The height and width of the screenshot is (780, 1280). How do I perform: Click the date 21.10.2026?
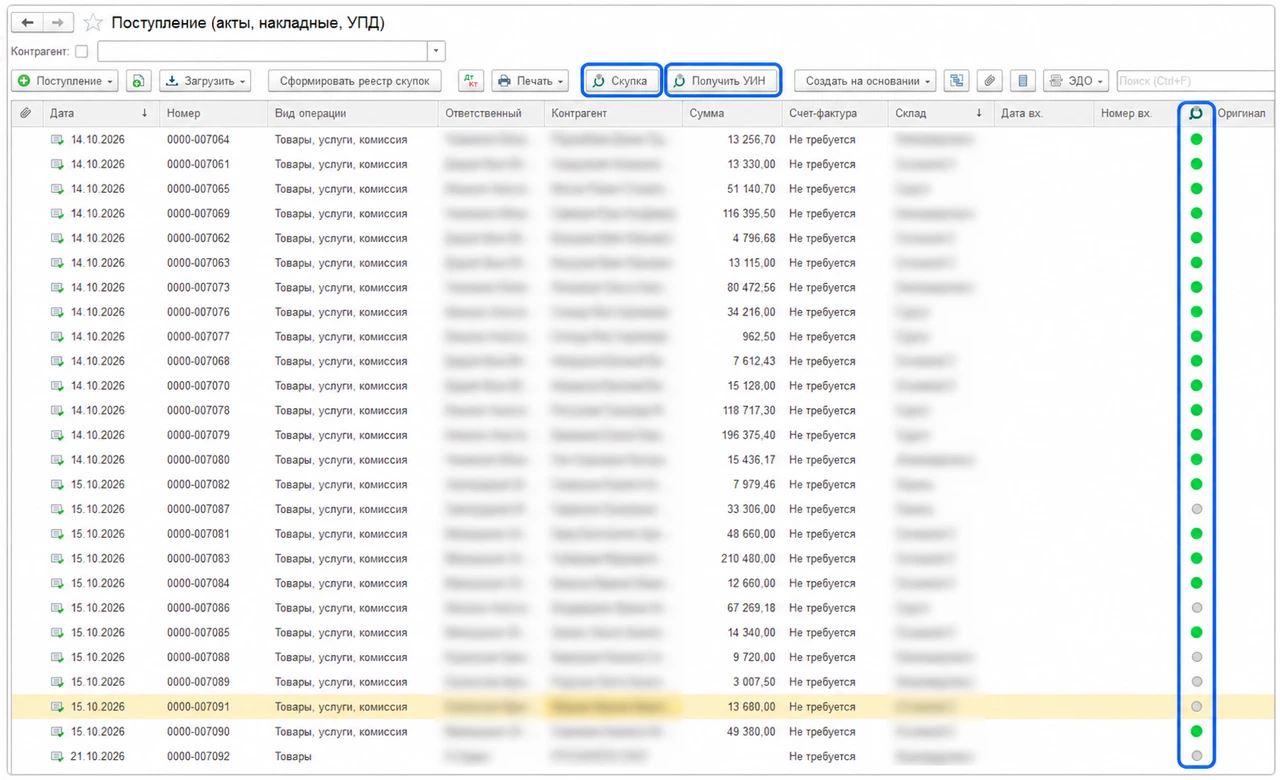(97, 757)
